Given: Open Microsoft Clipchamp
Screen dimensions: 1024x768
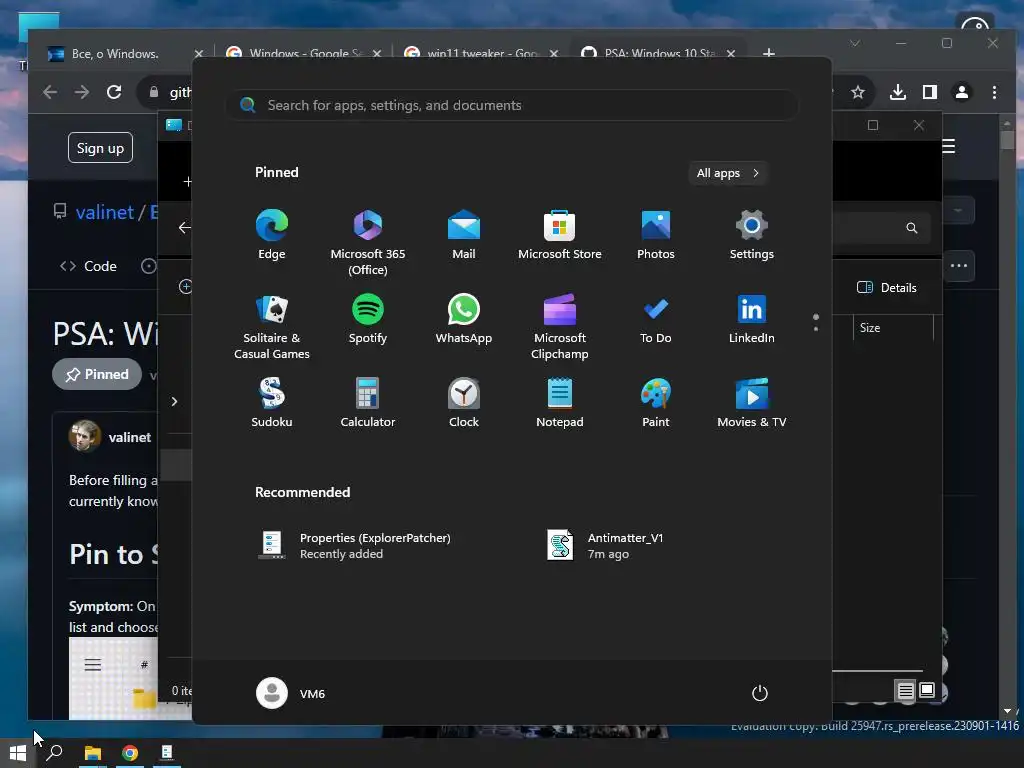Looking at the screenshot, I should (x=560, y=327).
